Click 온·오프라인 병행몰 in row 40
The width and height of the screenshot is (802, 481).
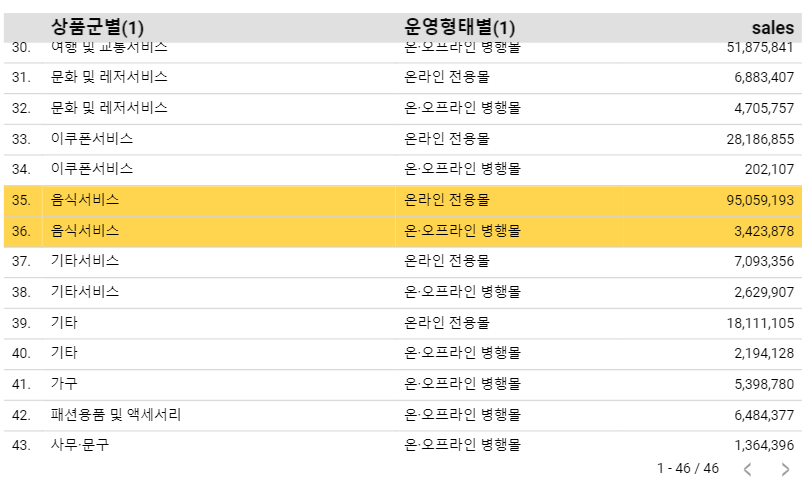pos(462,353)
